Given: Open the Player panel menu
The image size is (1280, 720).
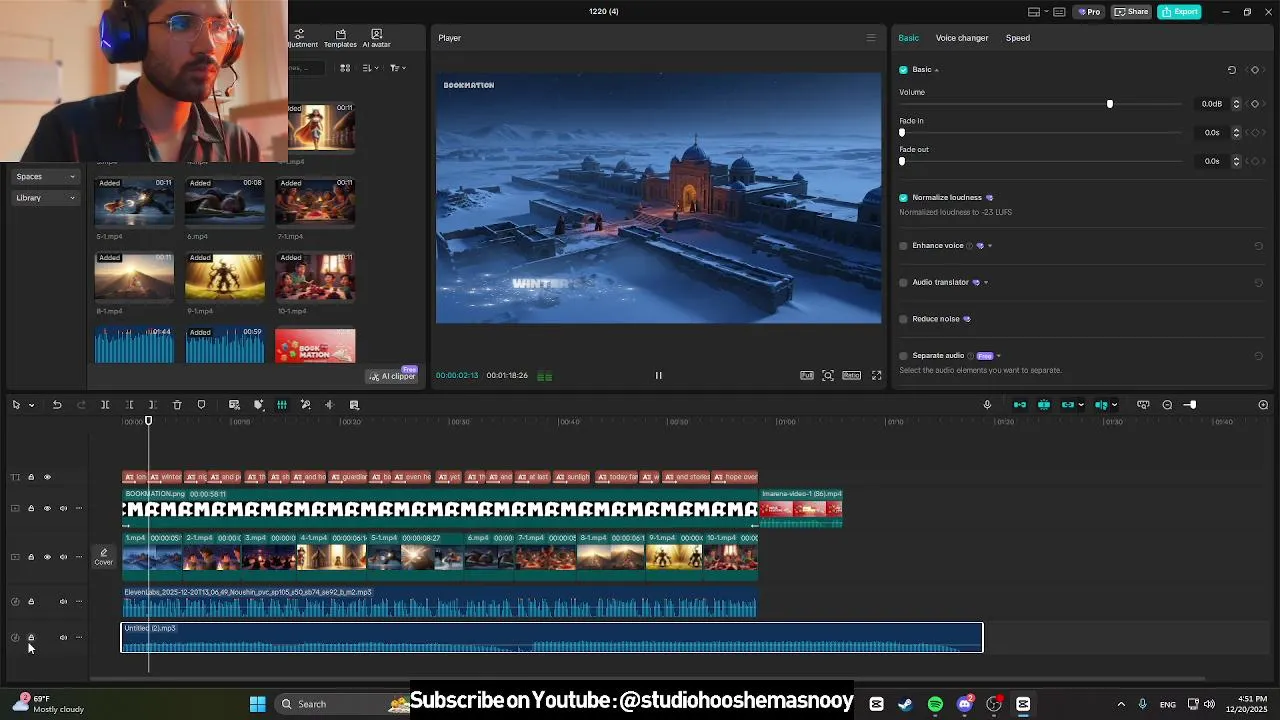Looking at the screenshot, I should pyautogui.click(x=870, y=38).
